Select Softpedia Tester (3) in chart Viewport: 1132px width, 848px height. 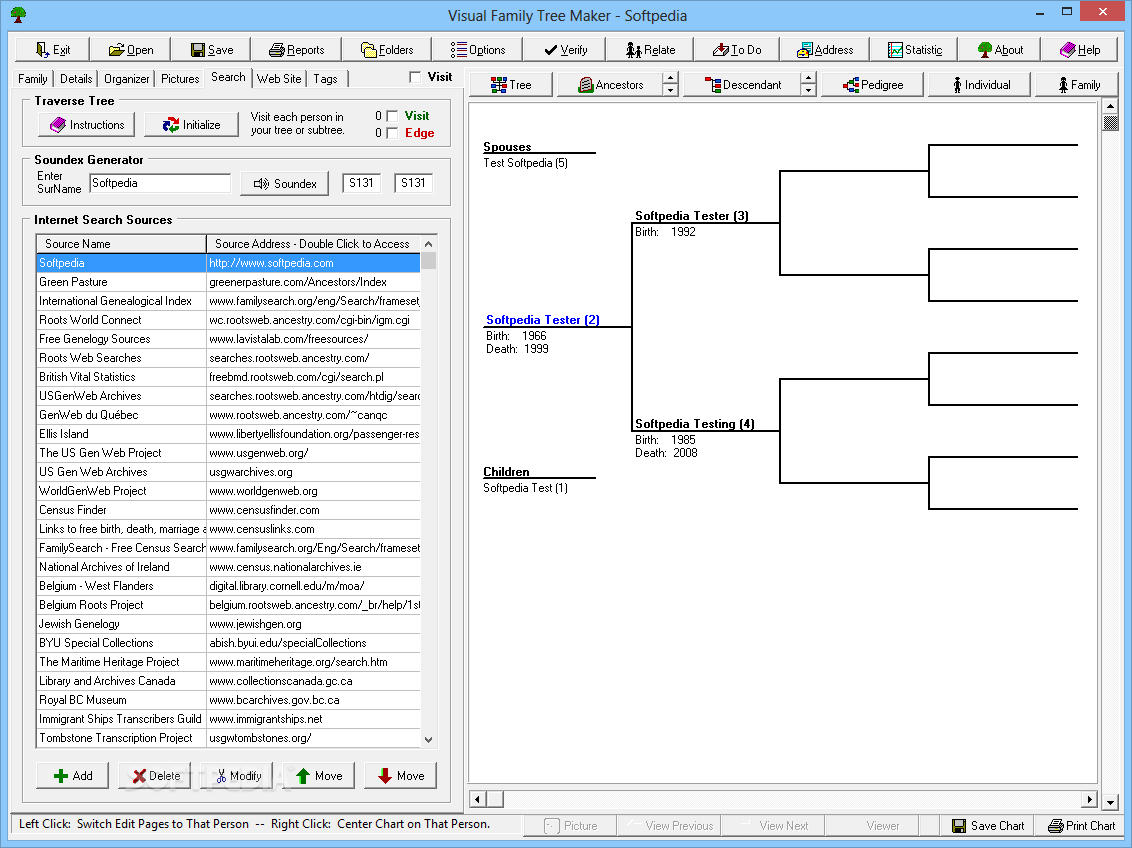(692, 216)
